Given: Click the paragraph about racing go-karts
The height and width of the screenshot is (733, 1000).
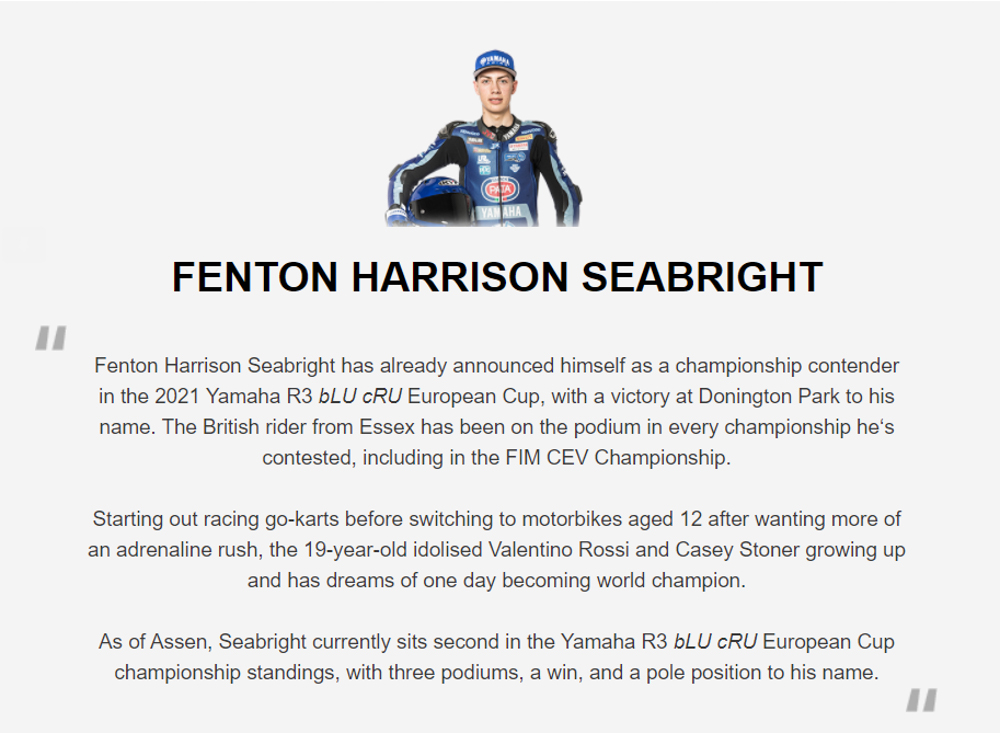Looking at the screenshot, I should 497,549.
